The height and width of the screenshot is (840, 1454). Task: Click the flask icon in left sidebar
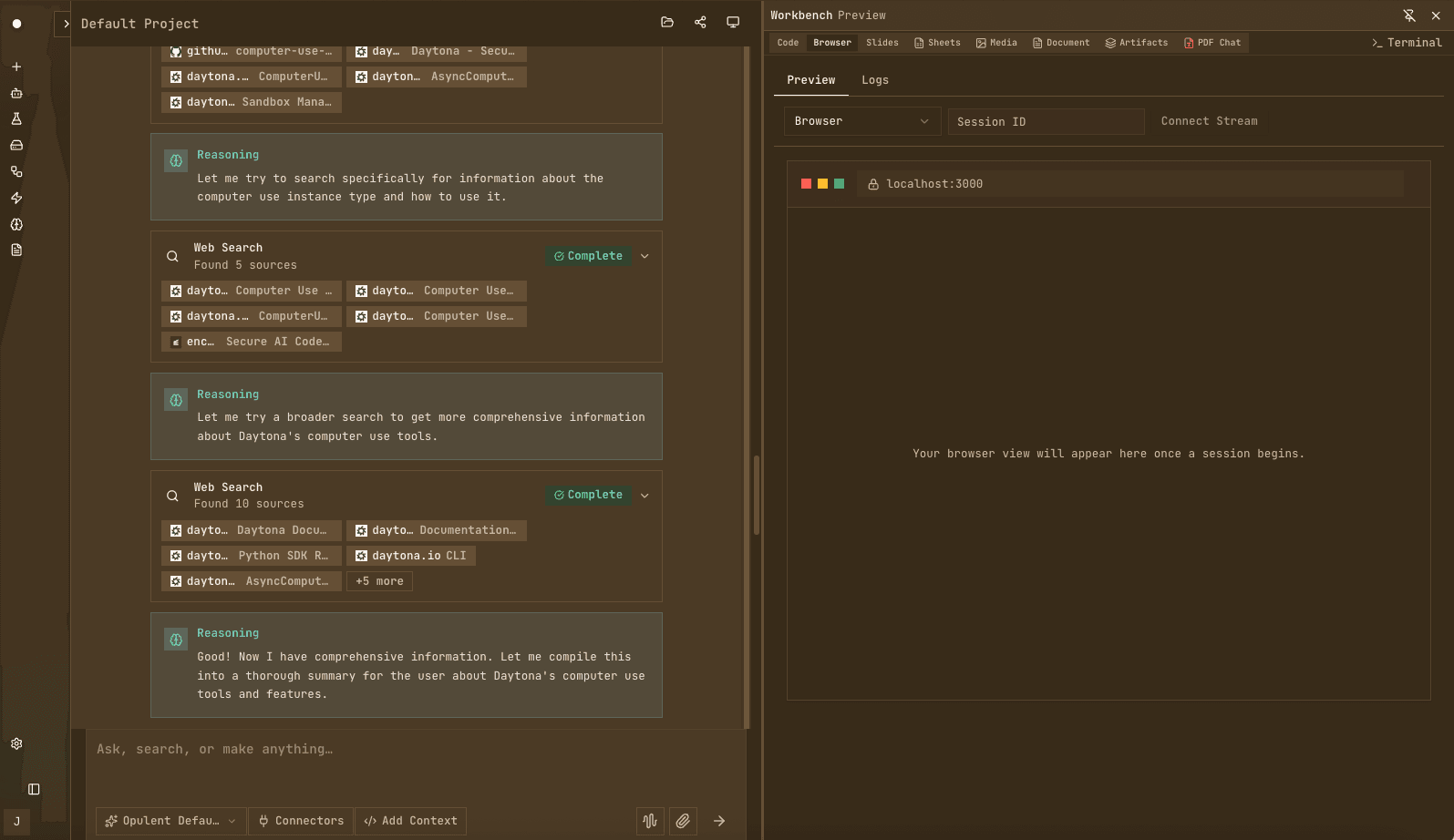tap(16, 119)
